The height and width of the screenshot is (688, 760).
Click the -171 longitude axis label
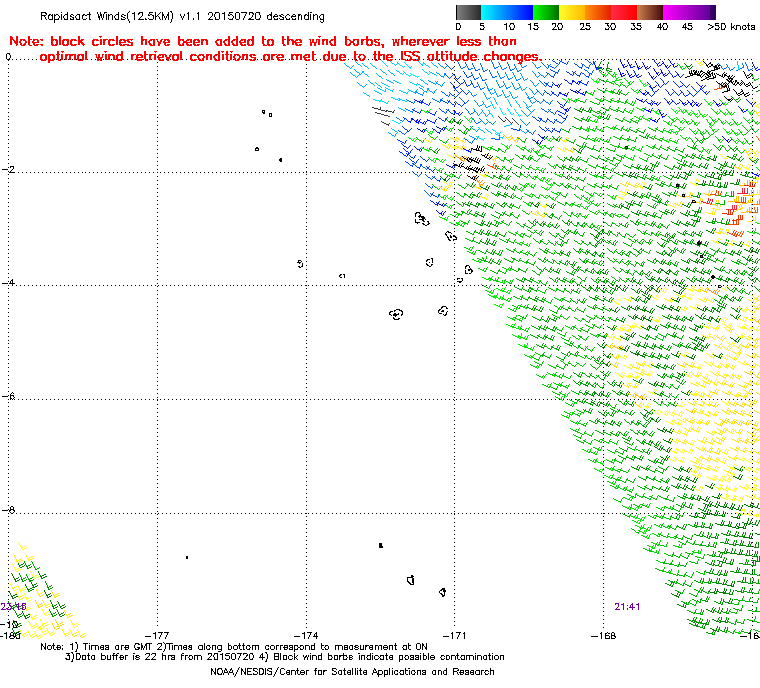(454, 635)
